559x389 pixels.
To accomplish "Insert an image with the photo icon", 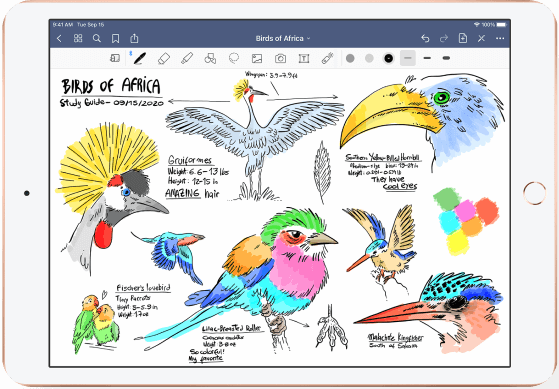I will (257, 58).
